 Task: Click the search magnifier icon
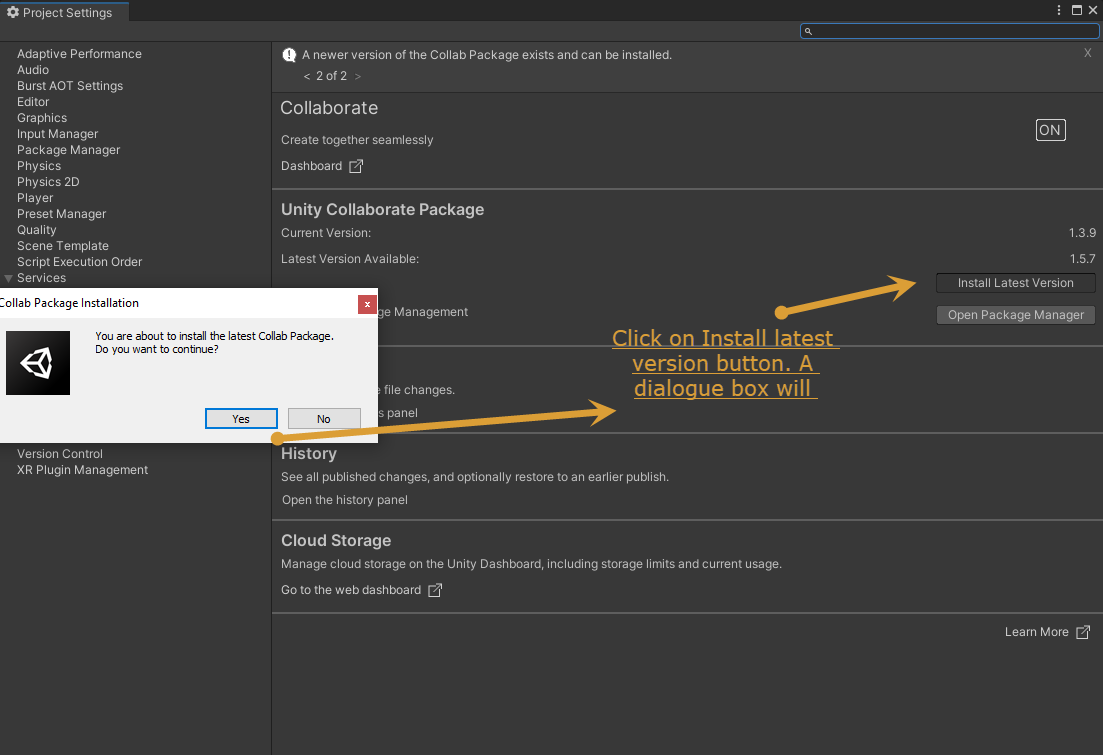(808, 31)
